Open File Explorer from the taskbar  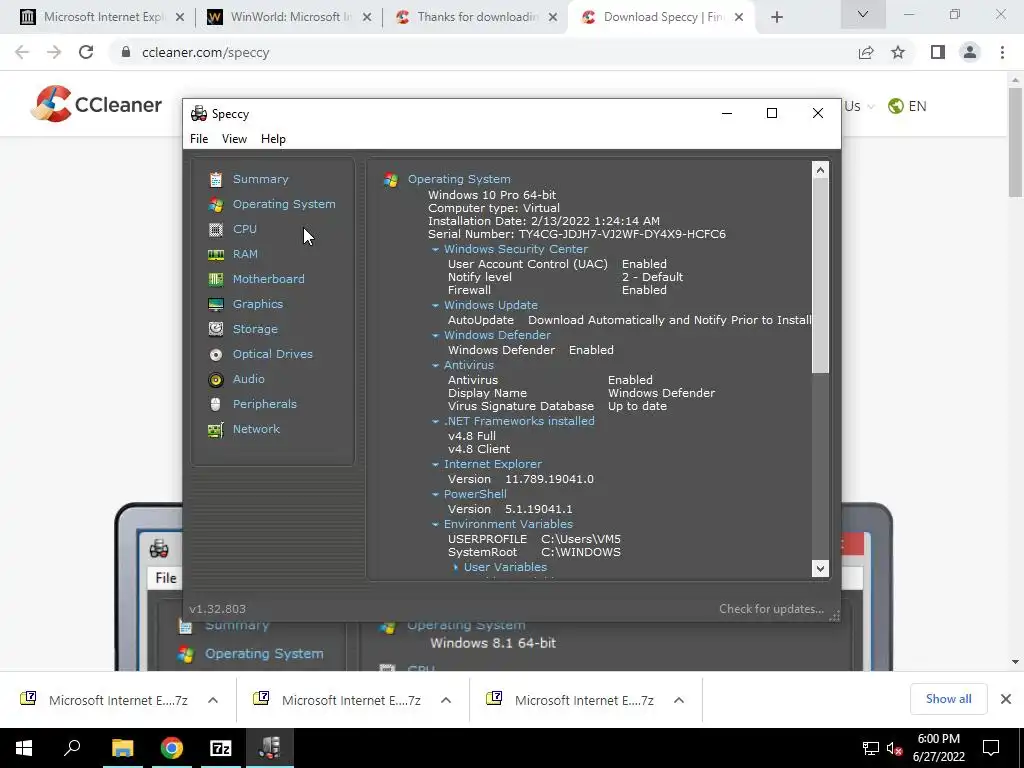[x=122, y=748]
